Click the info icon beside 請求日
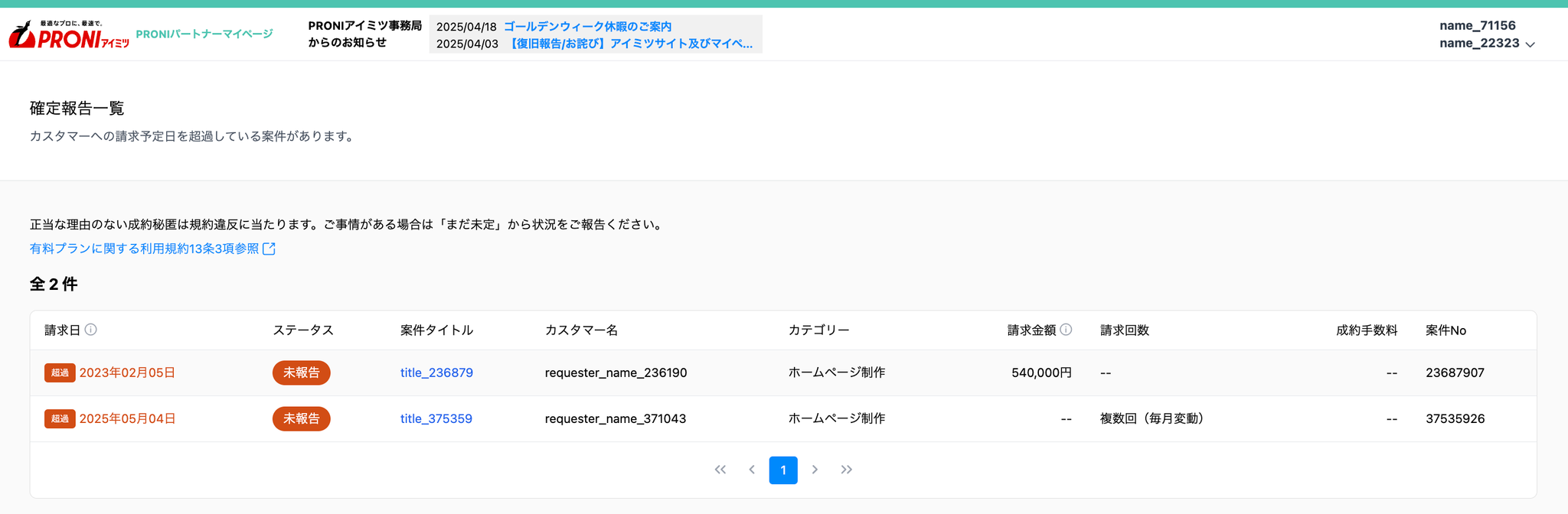The image size is (1568, 514). point(90,330)
